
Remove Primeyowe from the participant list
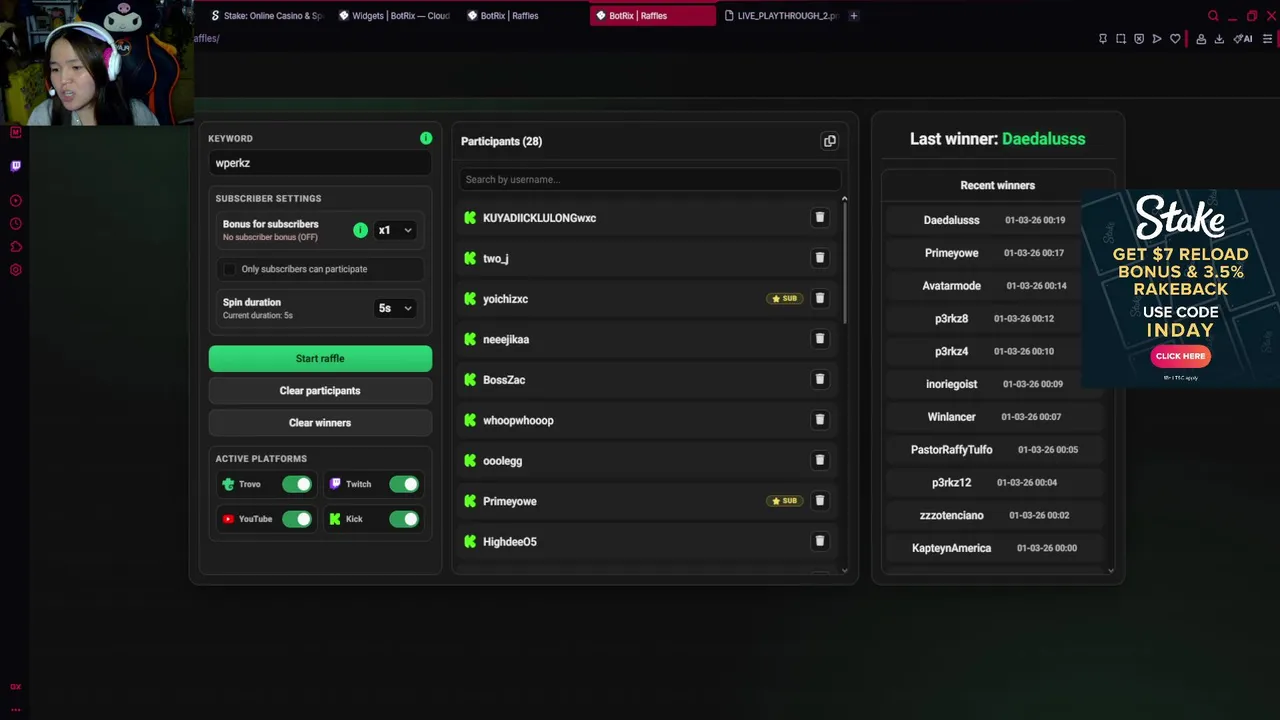pos(819,501)
